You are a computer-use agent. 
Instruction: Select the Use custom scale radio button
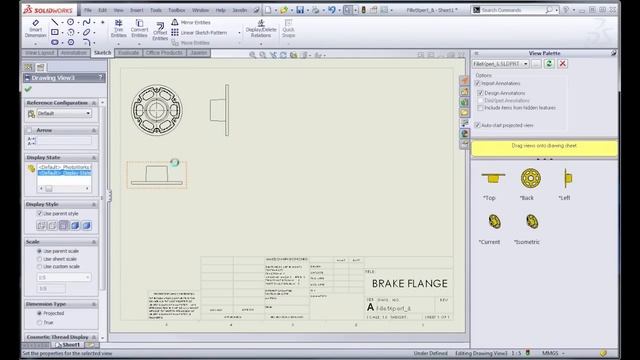coord(40,267)
